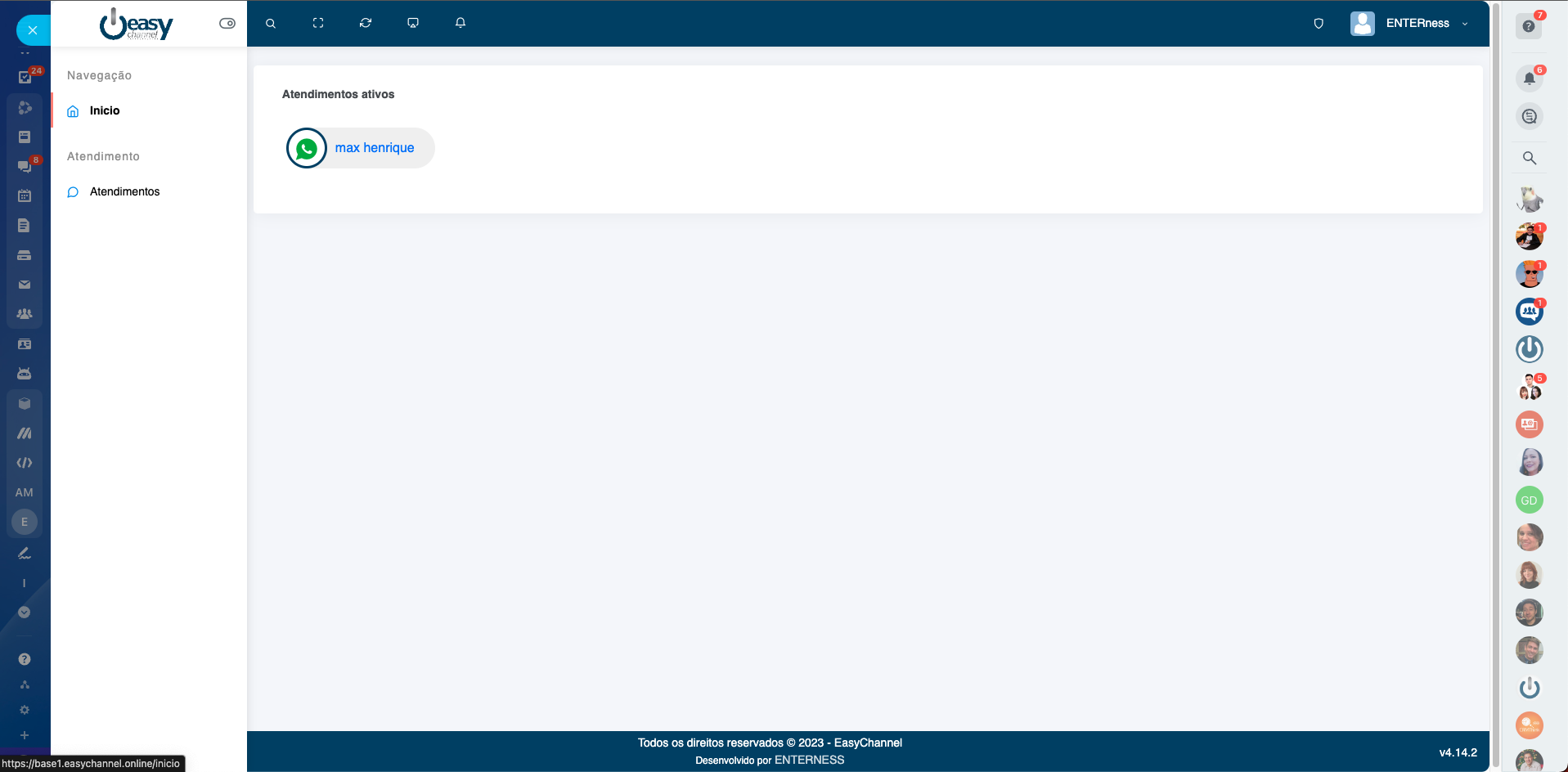The height and width of the screenshot is (772, 1568).
Task: Open the green GD contact avatar
Action: (1529, 500)
